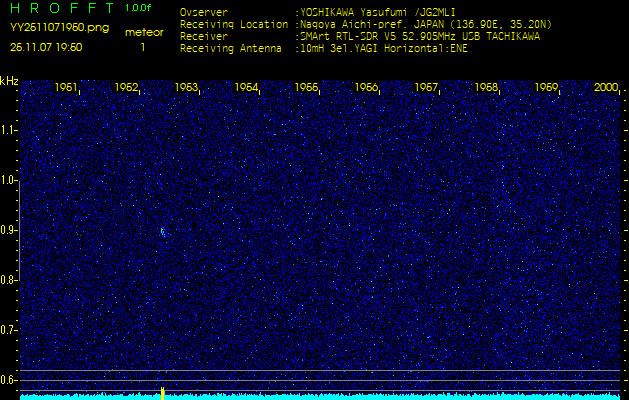This screenshot has width=629, height=400.
Task: Click the 1951 time marker
Action: pos(67,88)
